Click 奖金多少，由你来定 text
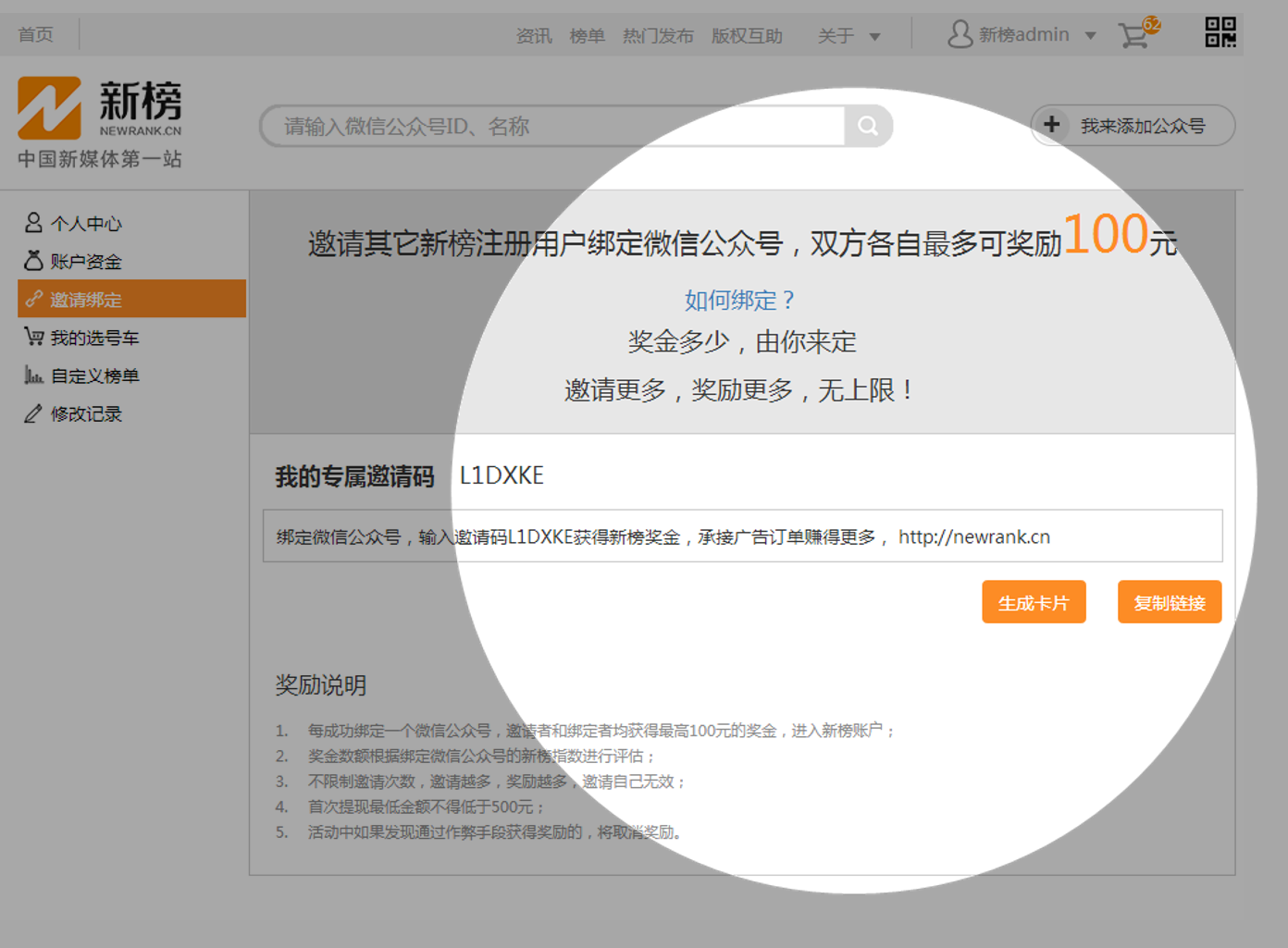The width and height of the screenshot is (1288, 948). 742,342
